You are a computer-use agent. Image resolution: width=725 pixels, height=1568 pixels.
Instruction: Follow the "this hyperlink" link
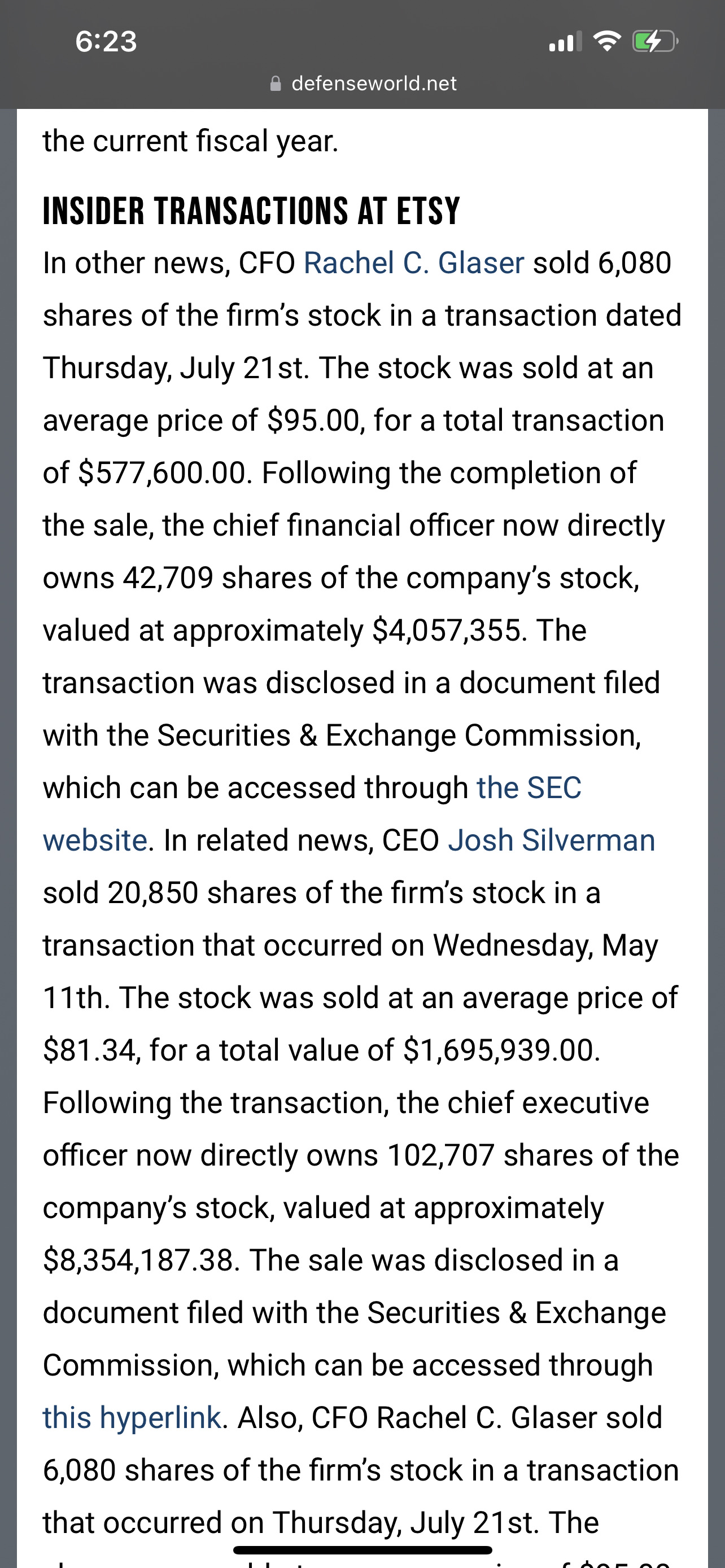tap(132, 1418)
